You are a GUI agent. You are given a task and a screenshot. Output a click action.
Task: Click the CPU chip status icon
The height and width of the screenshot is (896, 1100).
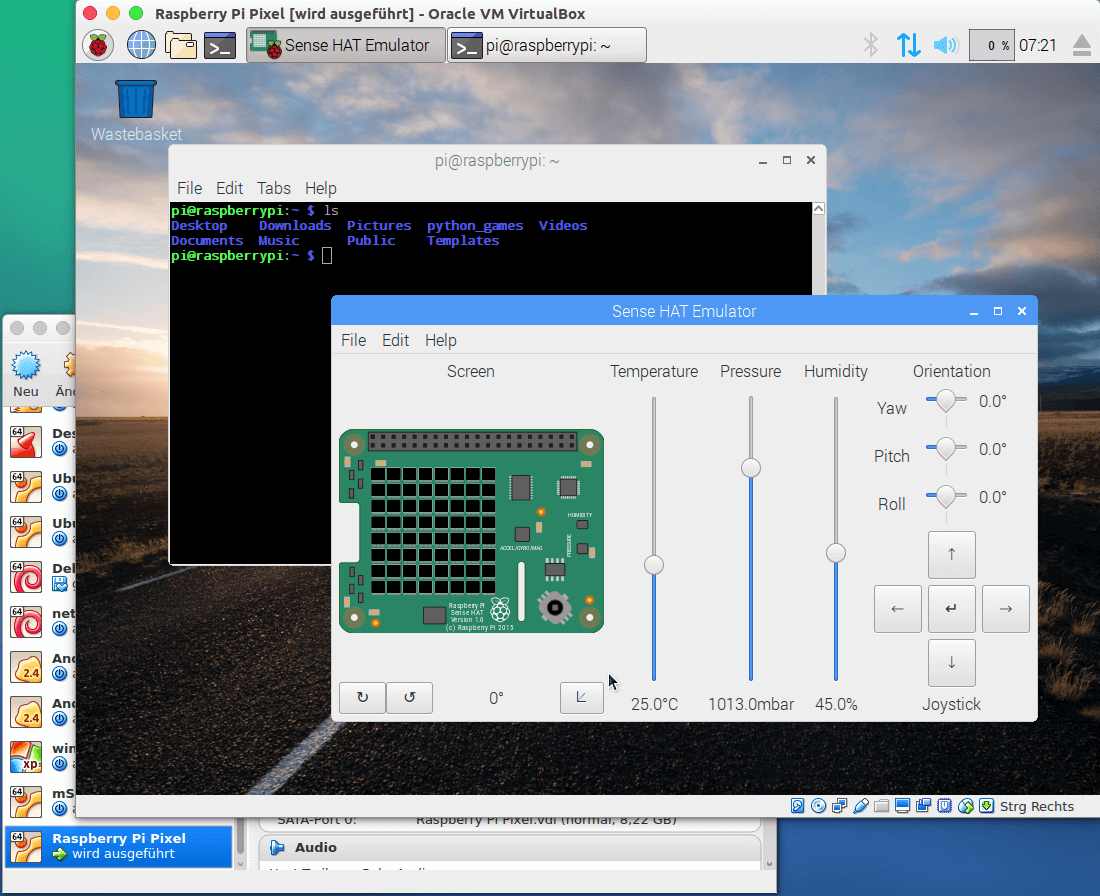[x=944, y=806]
